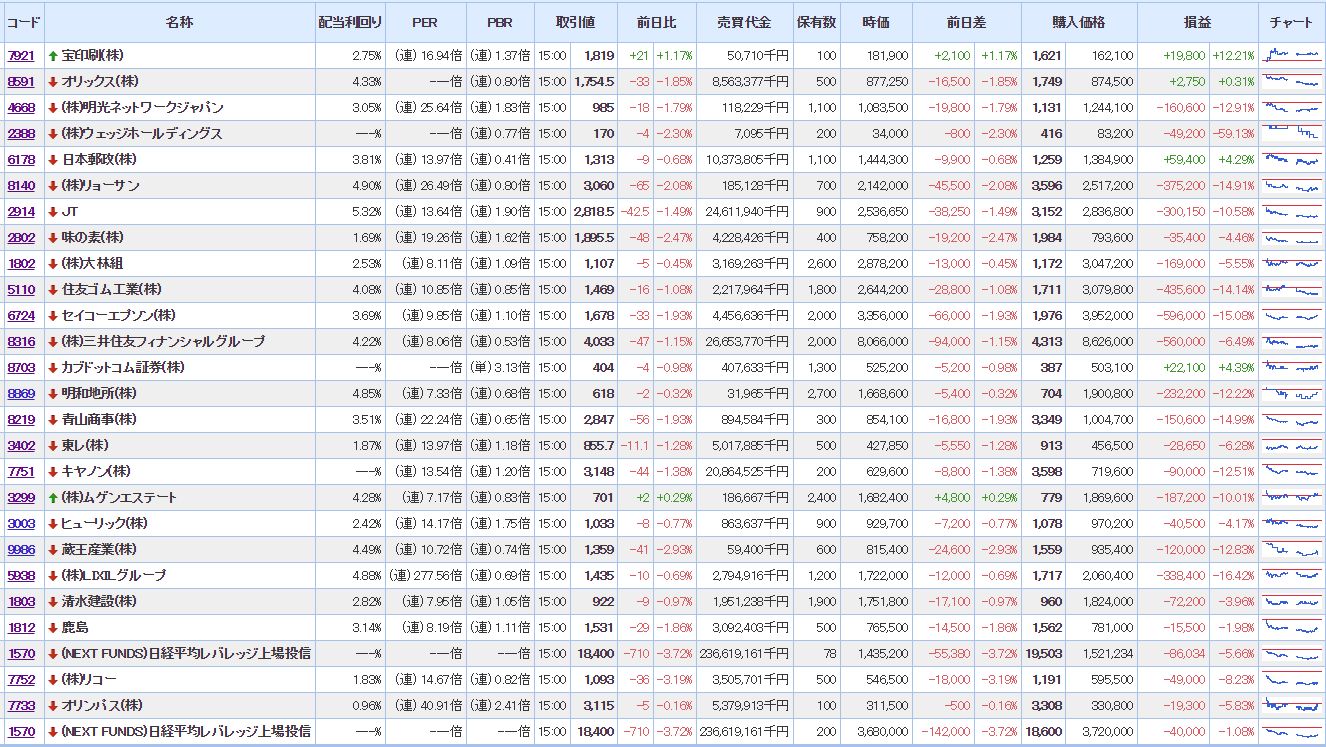Open the mini chart for 明和地所(株)
The height and width of the screenshot is (747, 1326).
pyautogui.click(x=1291, y=394)
